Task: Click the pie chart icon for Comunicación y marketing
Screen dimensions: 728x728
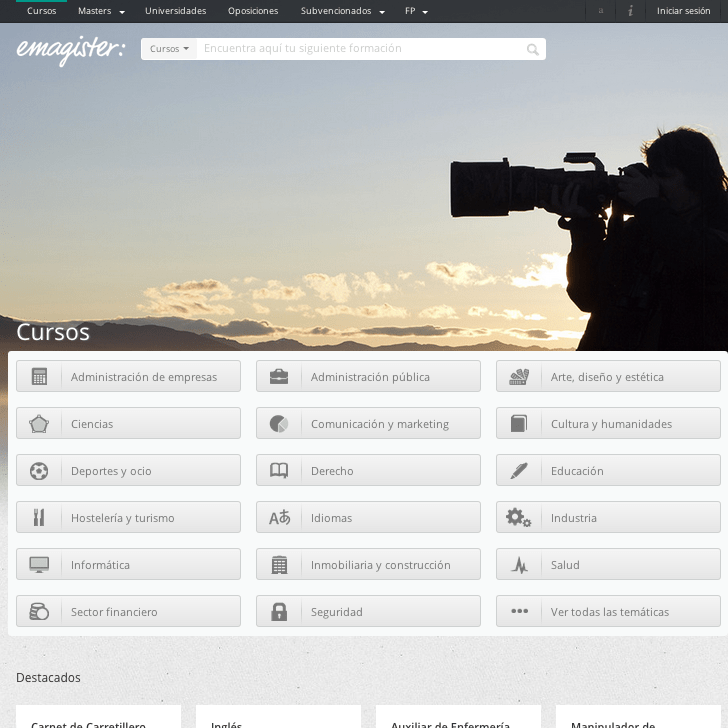Action: pos(279,424)
